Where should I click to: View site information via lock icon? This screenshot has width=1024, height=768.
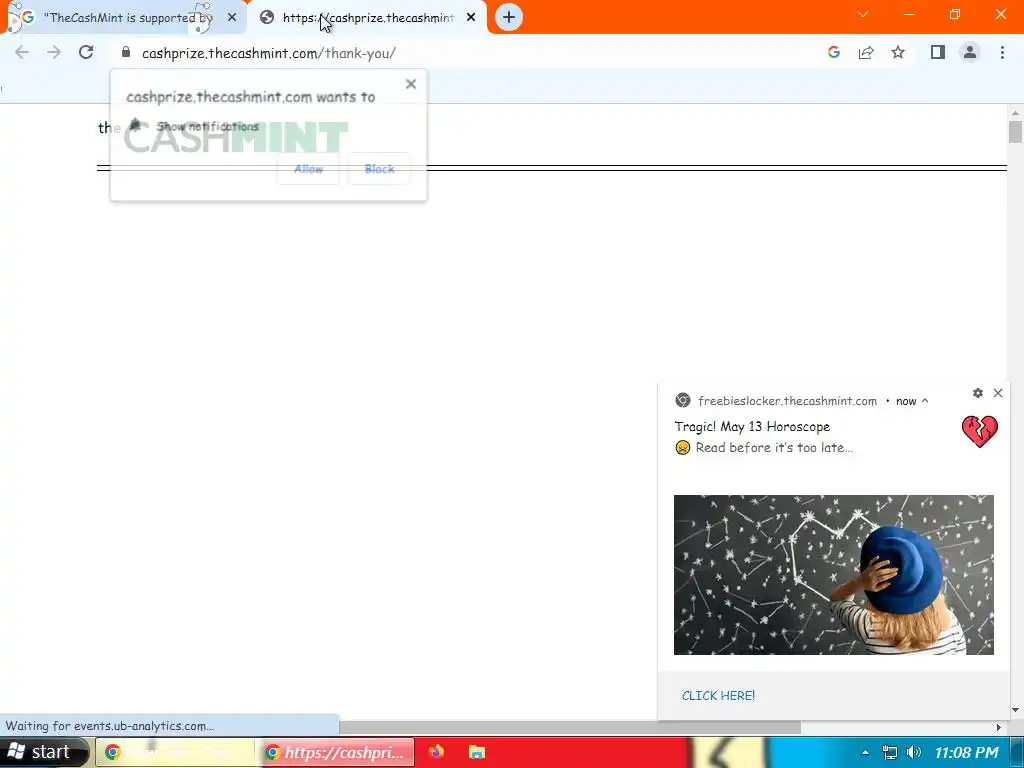click(126, 52)
